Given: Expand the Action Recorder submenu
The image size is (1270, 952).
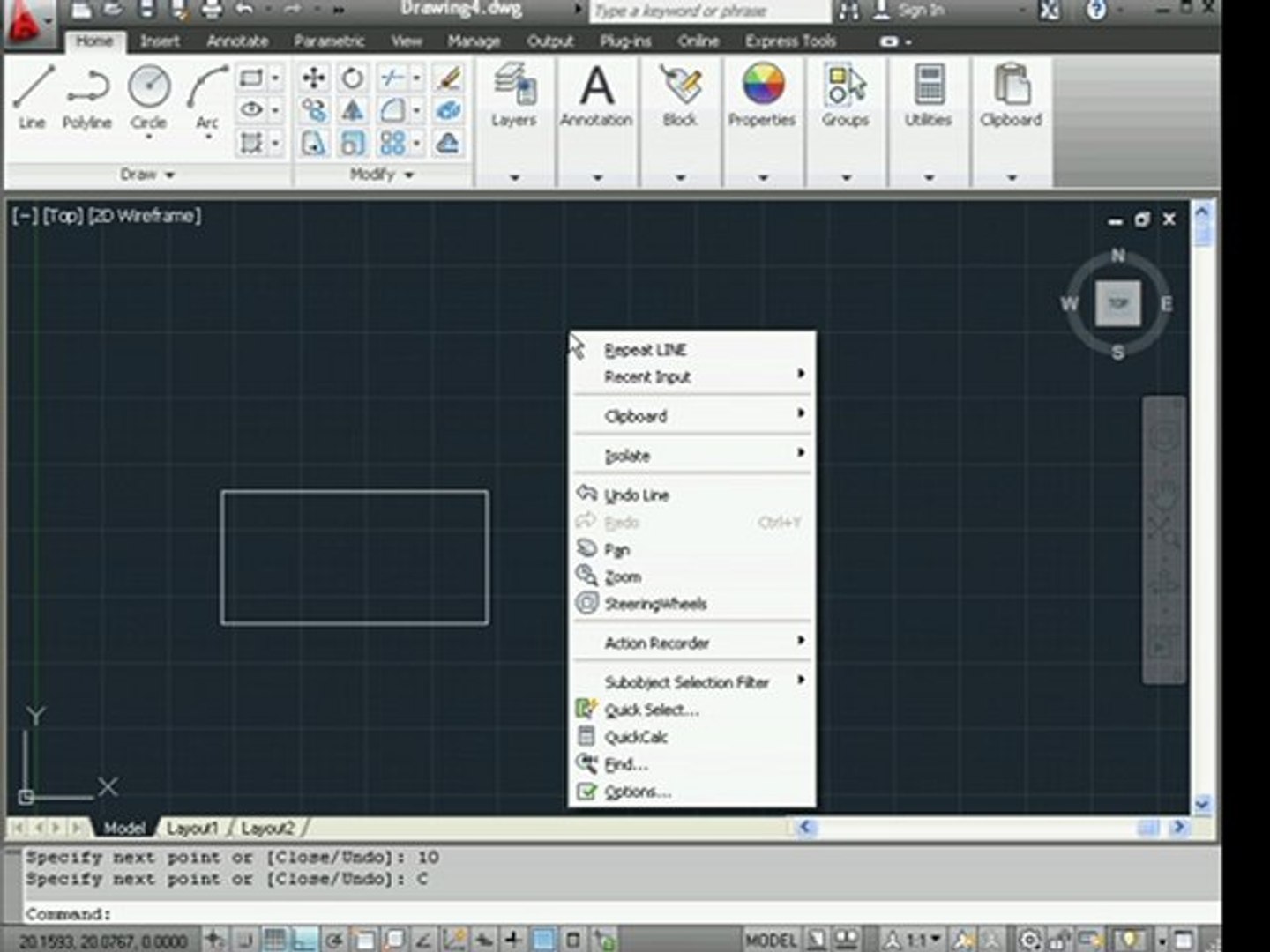Looking at the screenshot, I should coord(692,643).
